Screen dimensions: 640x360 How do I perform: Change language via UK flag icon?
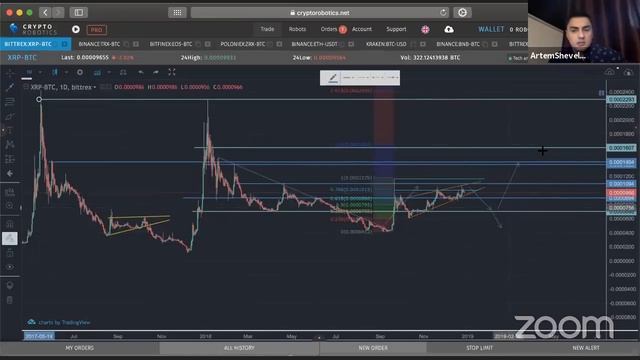point(425,29)
